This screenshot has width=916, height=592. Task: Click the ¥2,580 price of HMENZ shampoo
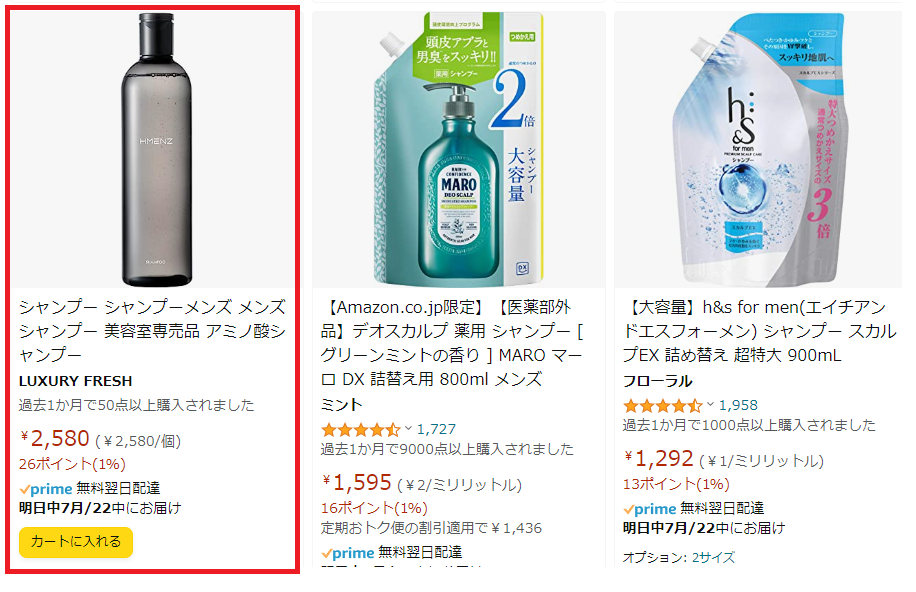[x=55, y=438]
